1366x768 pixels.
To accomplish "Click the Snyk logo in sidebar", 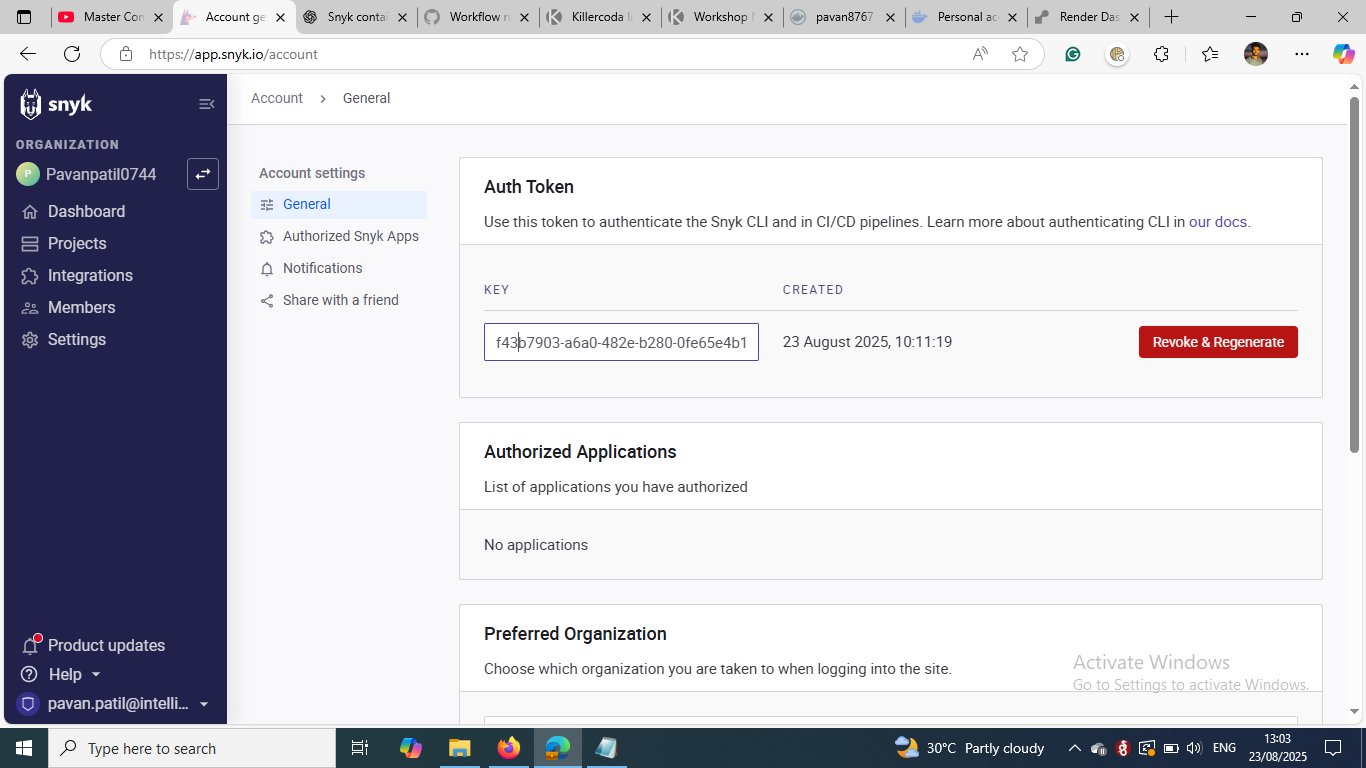I will (x=56, y=104).
